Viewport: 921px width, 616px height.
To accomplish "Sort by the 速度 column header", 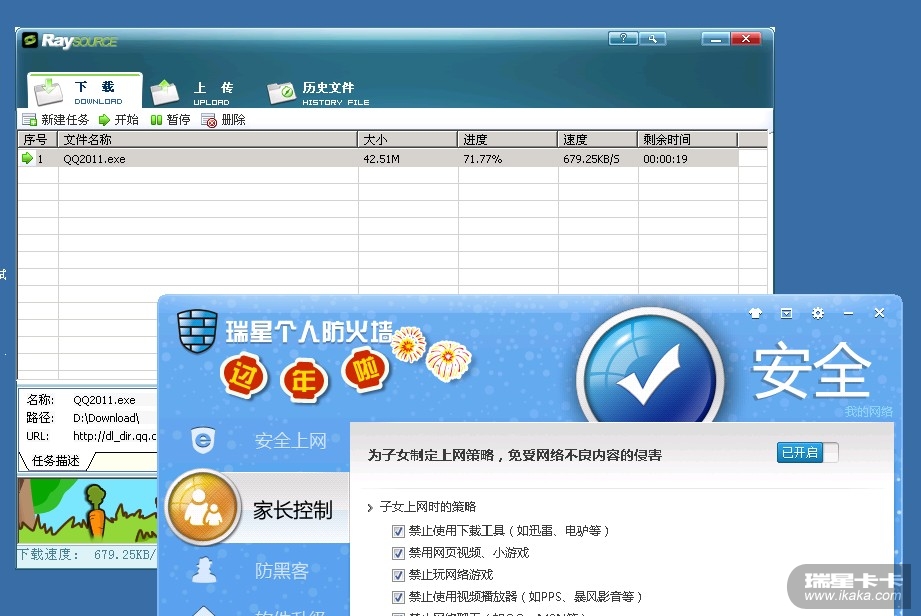I will (x=597, y=140).
